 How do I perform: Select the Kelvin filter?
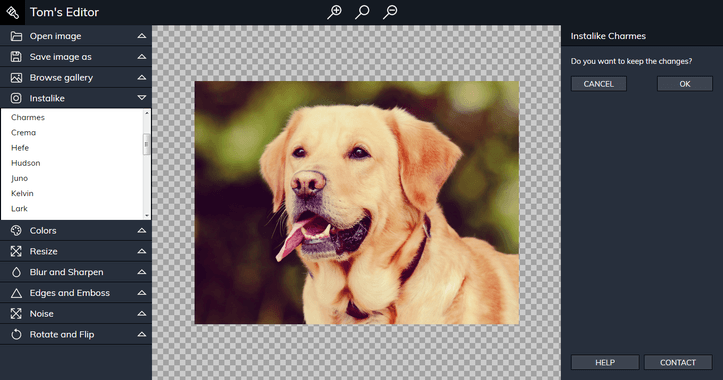[22, 193]
